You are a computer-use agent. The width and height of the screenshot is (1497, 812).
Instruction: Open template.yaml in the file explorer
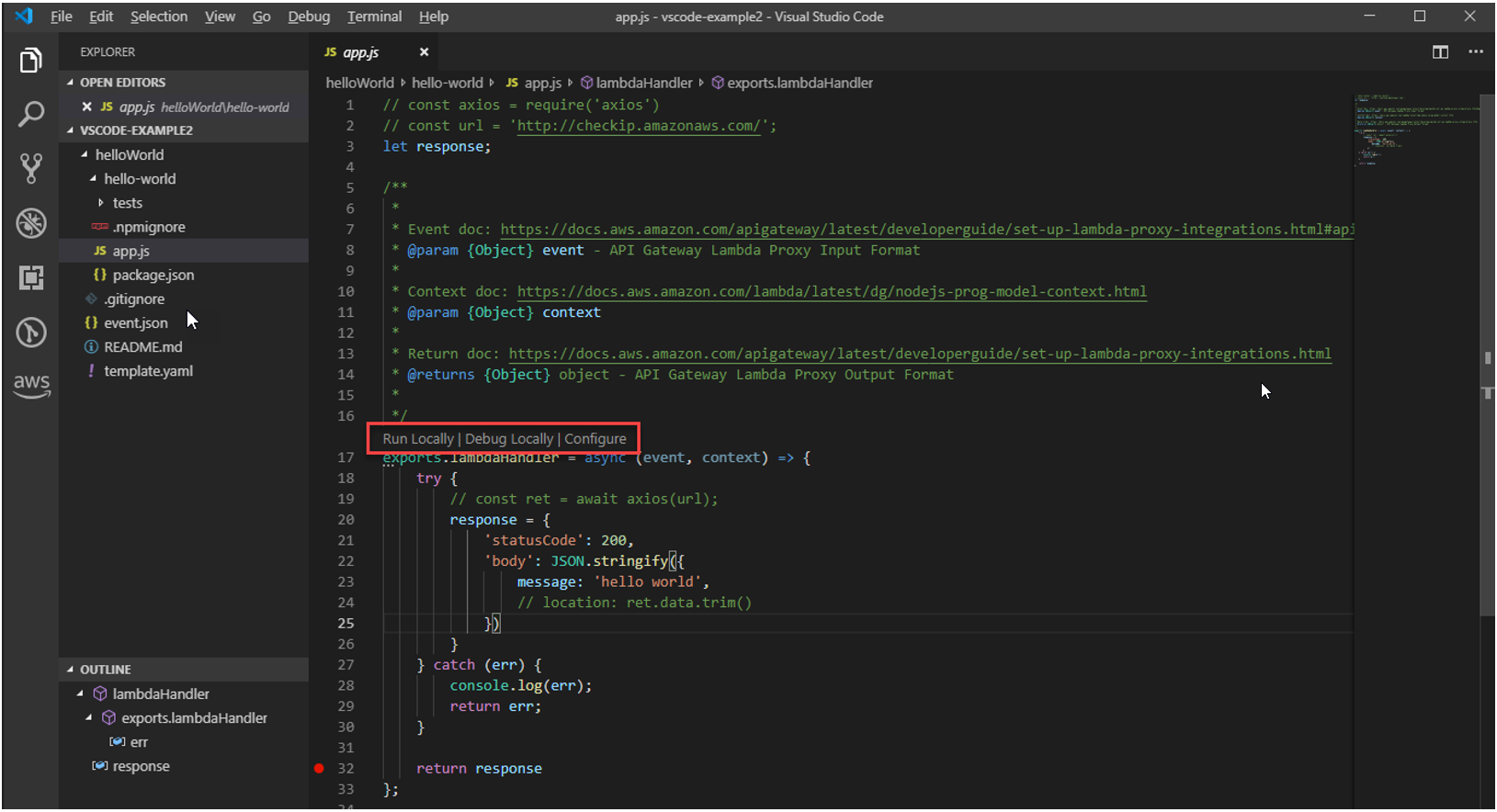tap(148, 371)
